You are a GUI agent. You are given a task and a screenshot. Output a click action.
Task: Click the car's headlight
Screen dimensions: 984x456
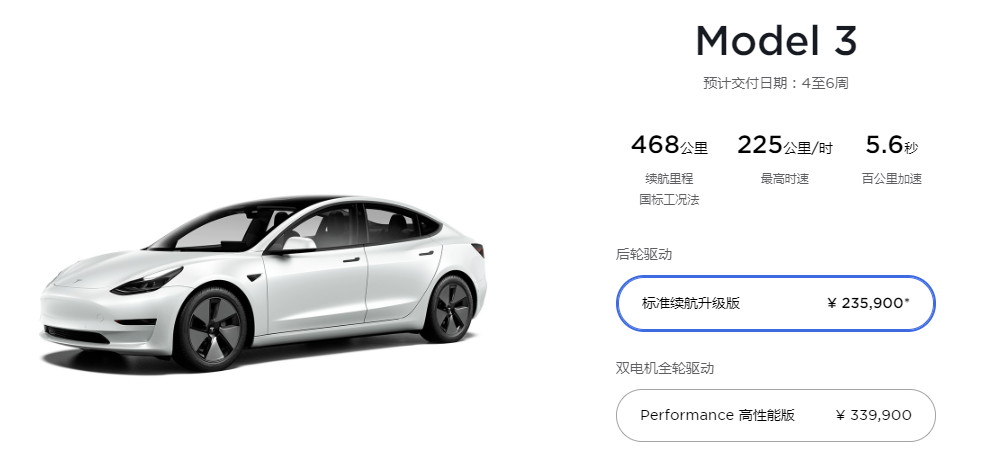146,282
